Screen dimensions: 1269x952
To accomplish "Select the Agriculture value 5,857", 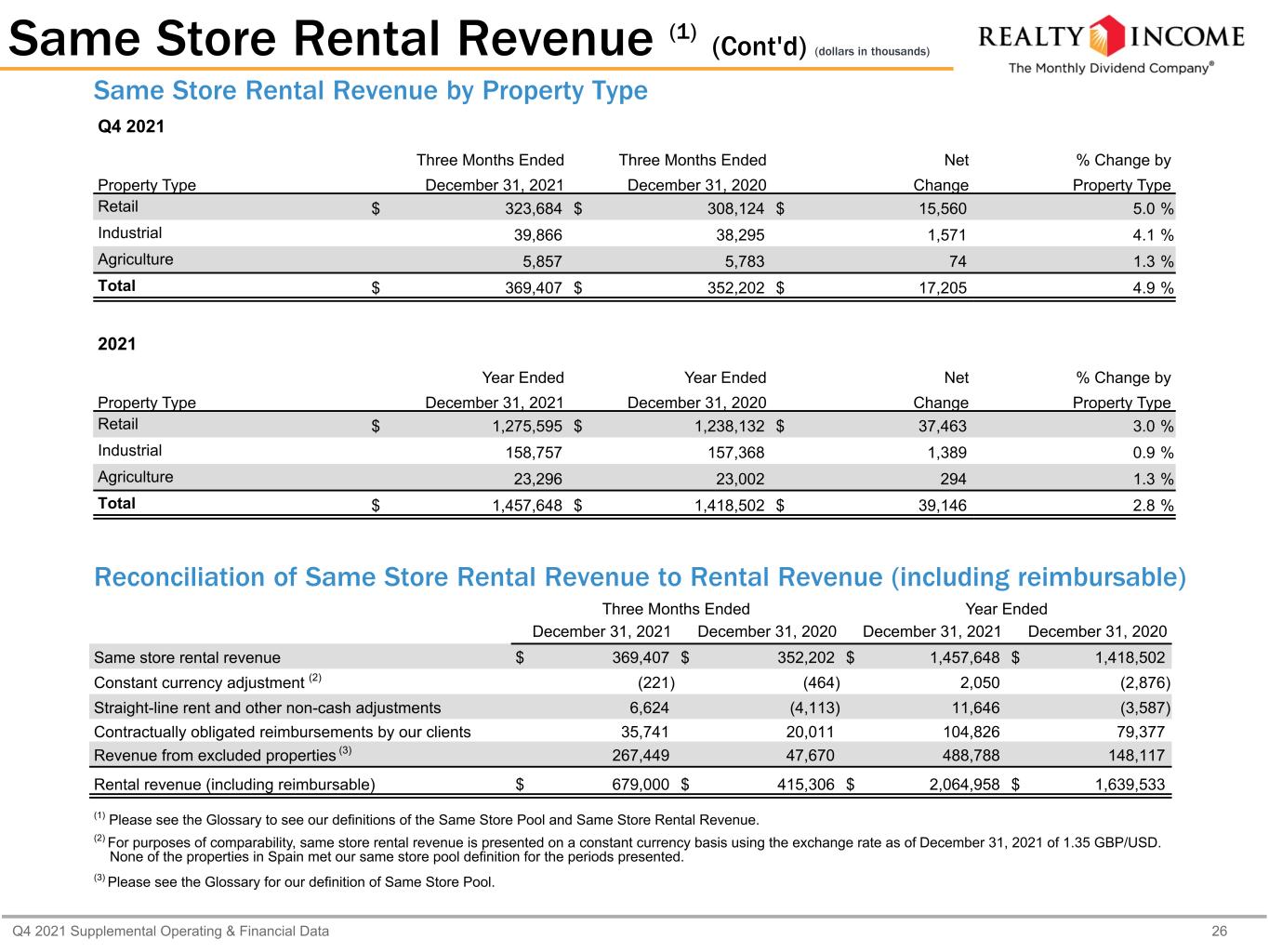I will tap(541, 262).
